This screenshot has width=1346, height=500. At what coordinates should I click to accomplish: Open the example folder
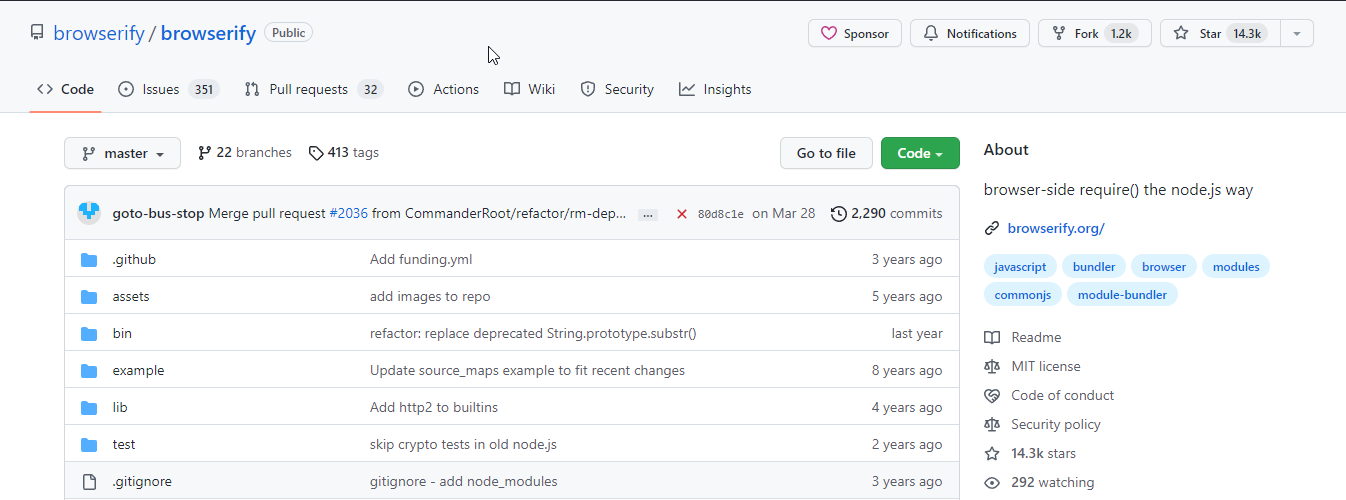(138, 370)
